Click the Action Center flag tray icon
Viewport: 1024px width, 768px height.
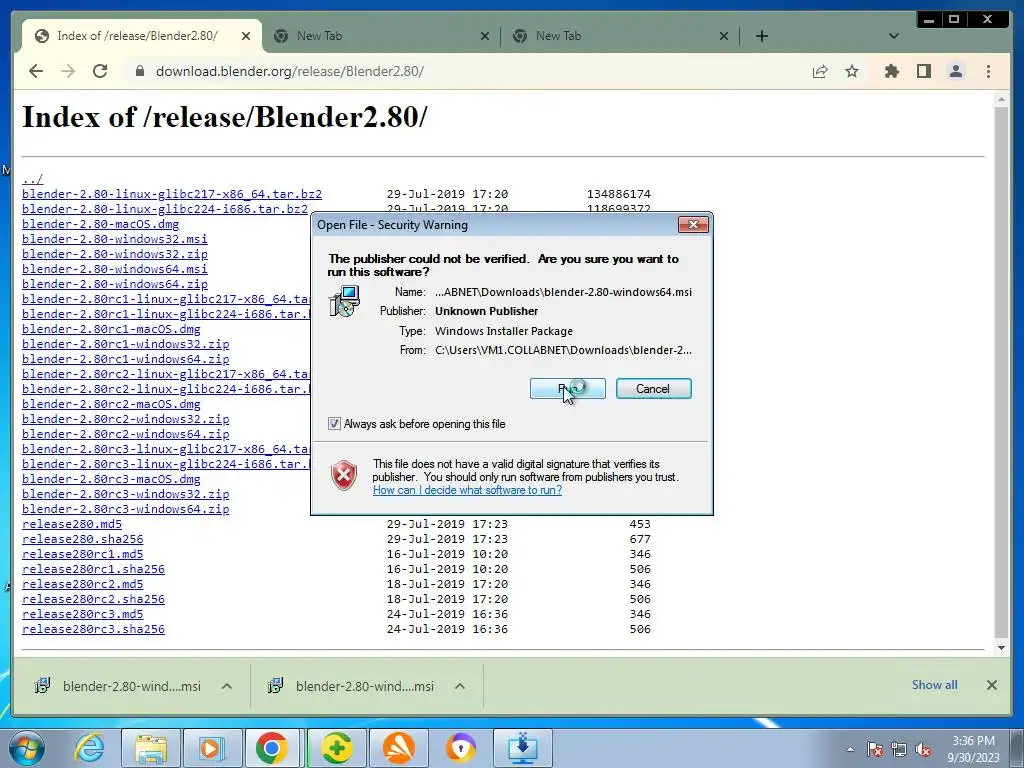pyautogui.click(x=875, y=749)
